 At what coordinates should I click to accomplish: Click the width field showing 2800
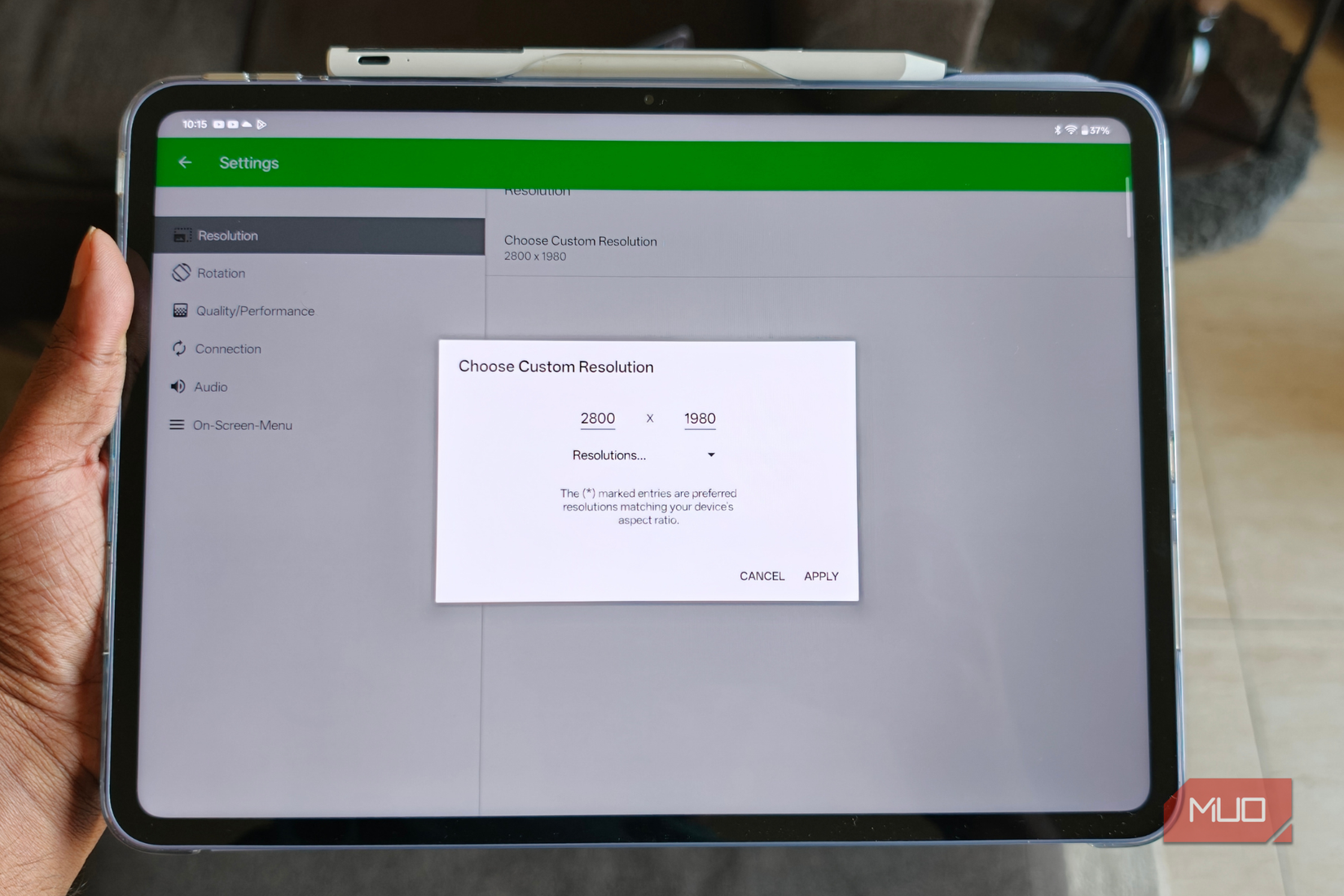tap(597, 418)
